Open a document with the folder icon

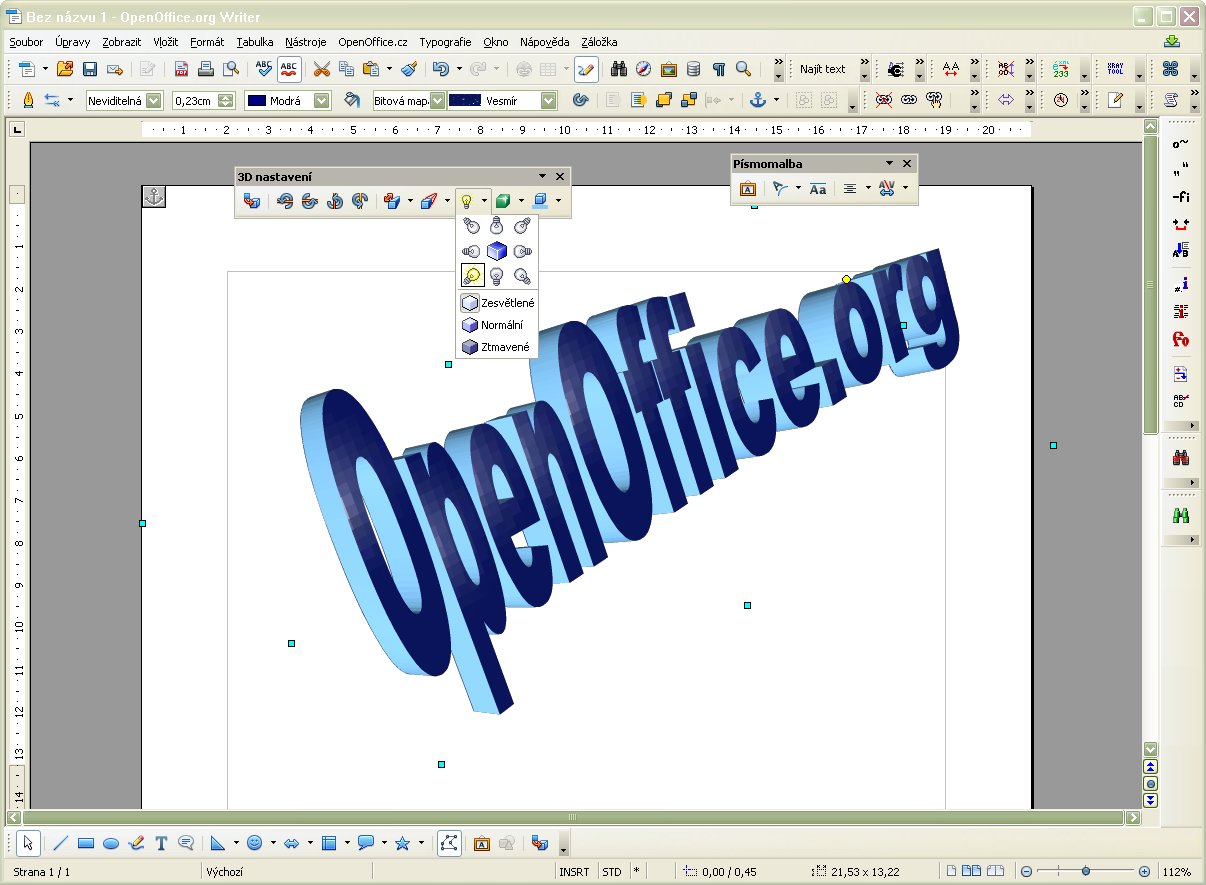click(65, 69)
